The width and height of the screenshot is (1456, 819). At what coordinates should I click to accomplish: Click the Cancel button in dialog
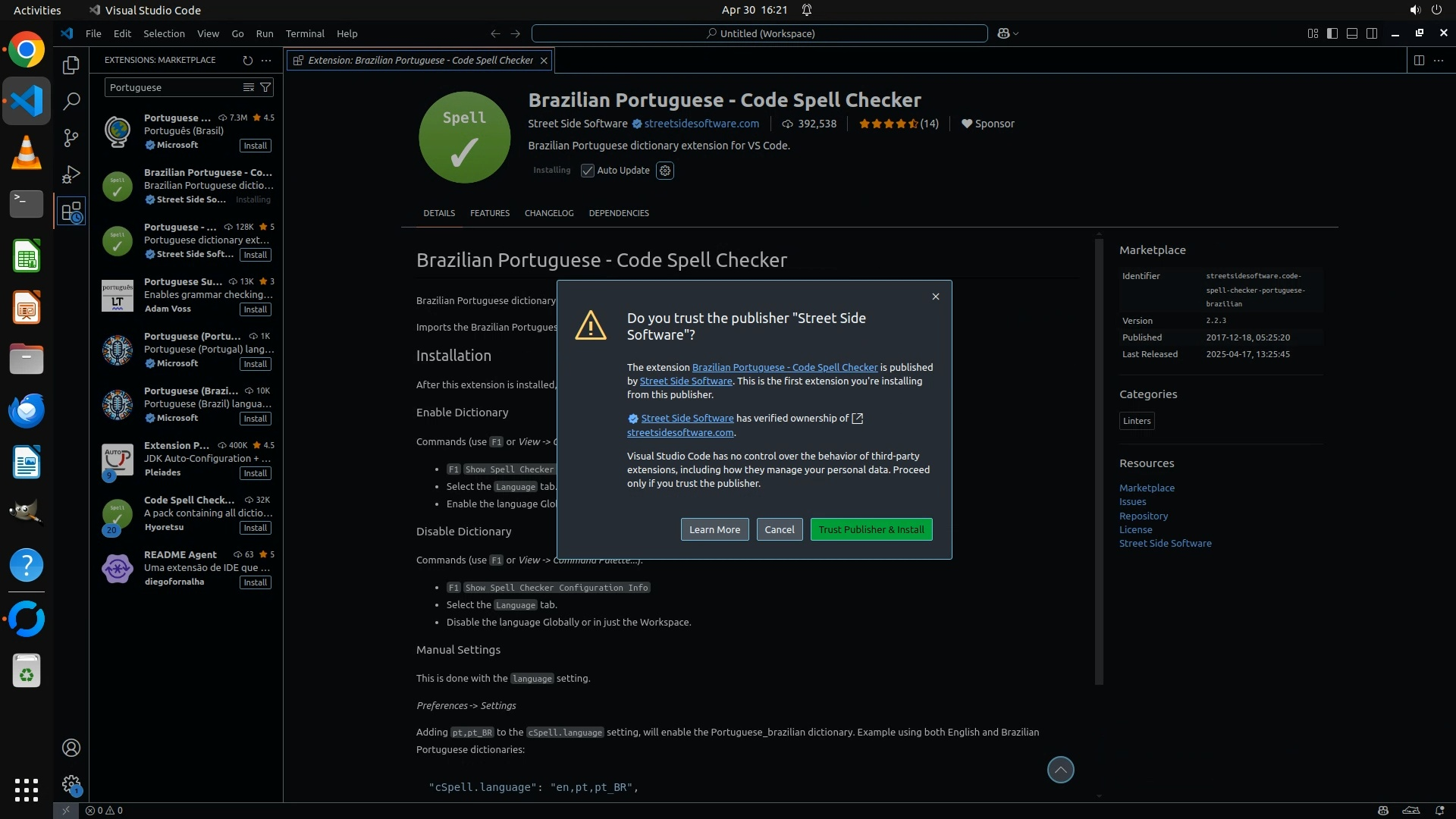pos(779,529)
